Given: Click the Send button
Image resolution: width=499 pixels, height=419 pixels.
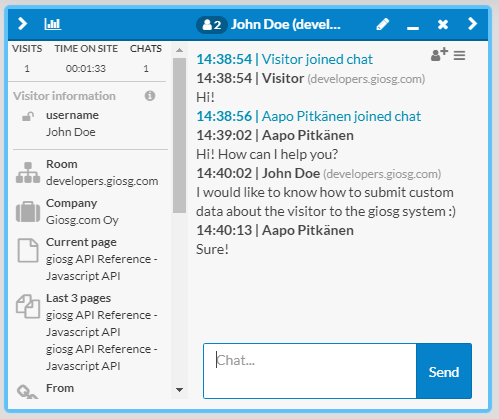Looking at the screenshot, I should coord(444,371).
